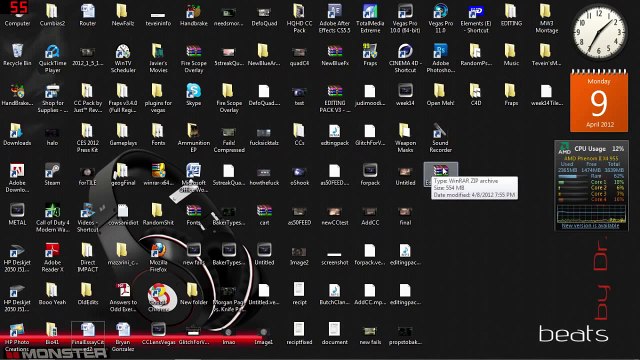
Task: Launch Google Chrome from the desktop
Action: click(158, 298)
